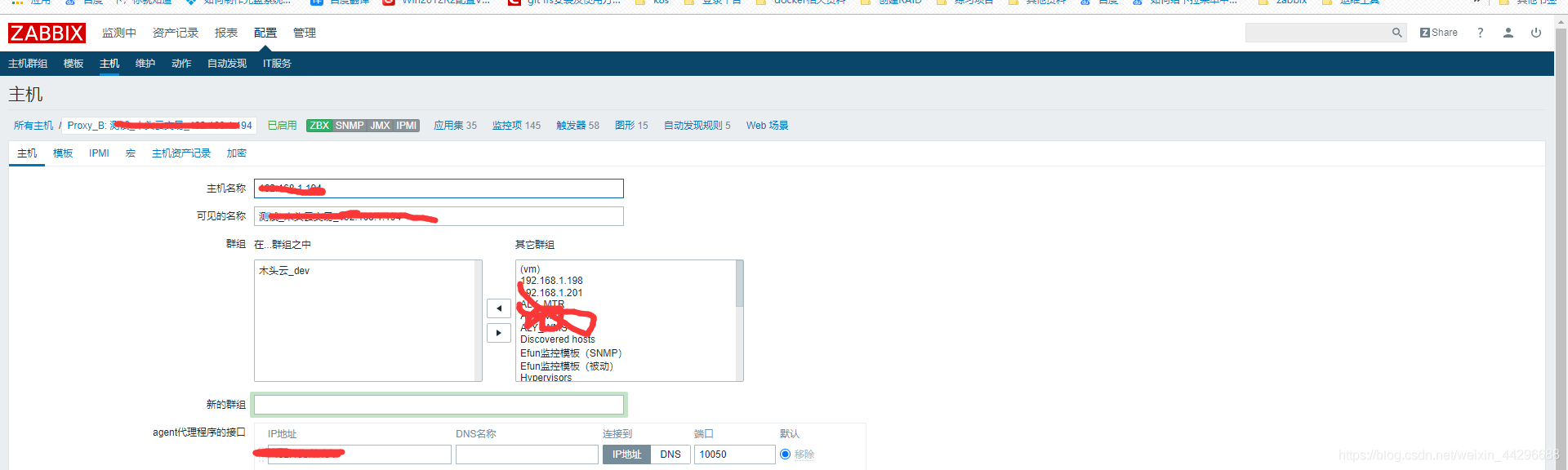
Task: Click the 可见的名称 input field
Action: 439,216
